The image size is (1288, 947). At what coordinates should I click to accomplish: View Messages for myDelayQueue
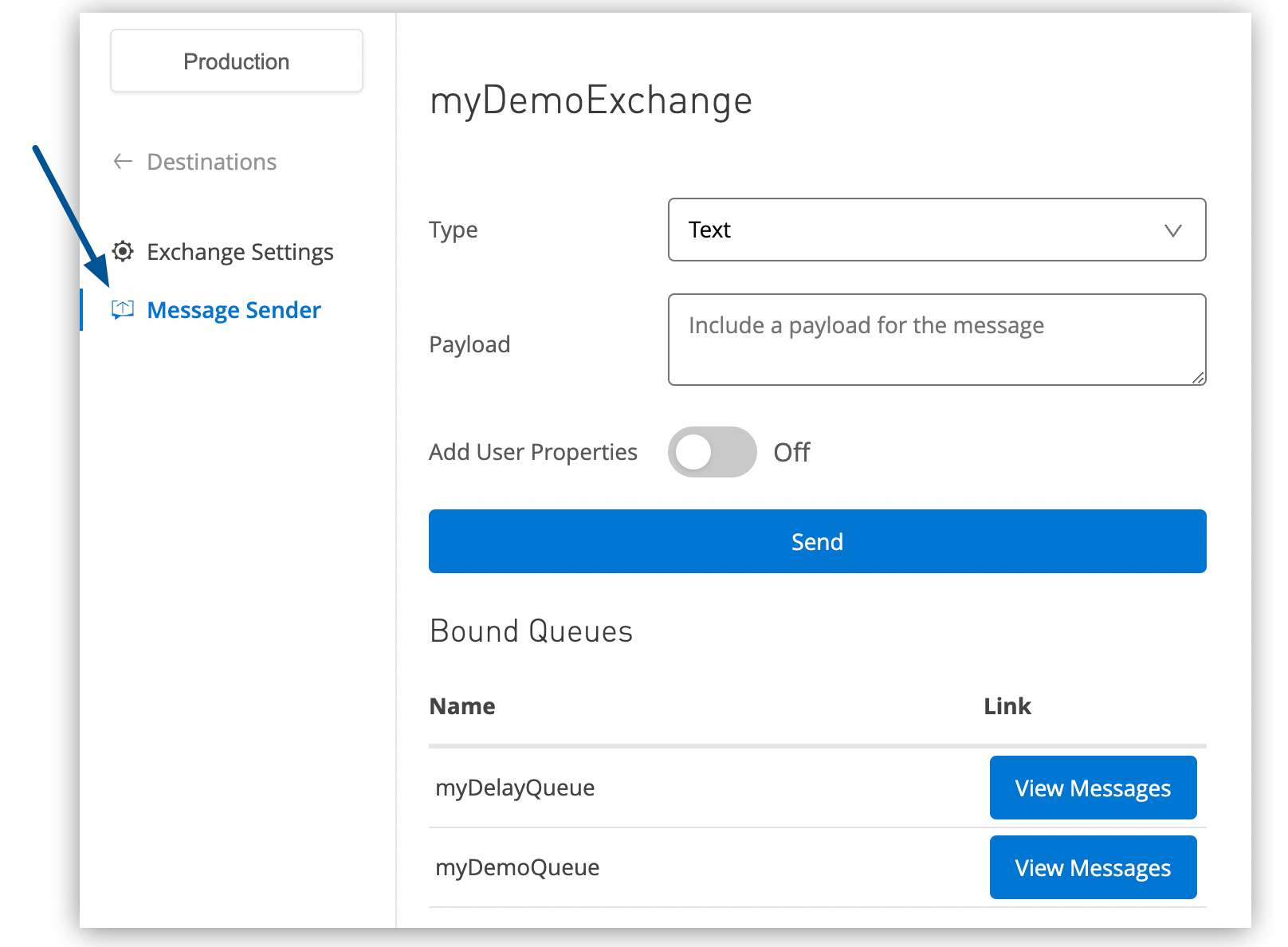1093,788
